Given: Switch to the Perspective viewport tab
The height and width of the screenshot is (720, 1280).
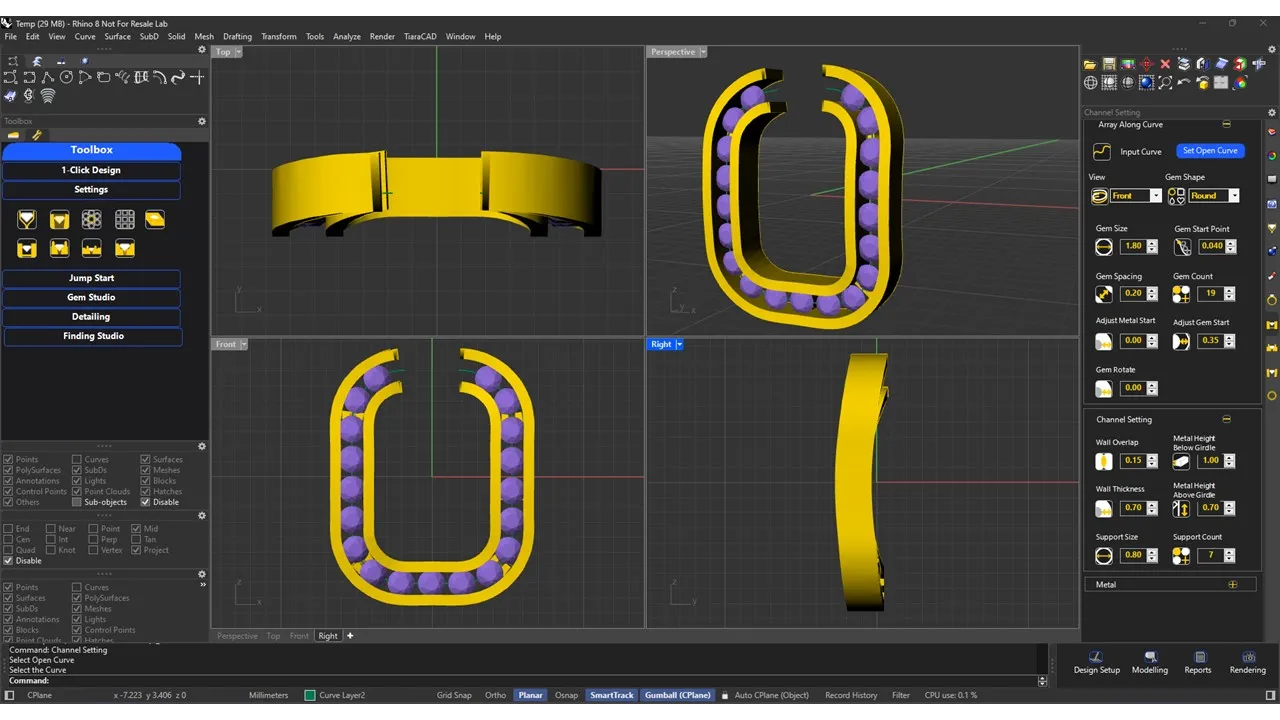Looking at the screenshot, I should 237,636.
